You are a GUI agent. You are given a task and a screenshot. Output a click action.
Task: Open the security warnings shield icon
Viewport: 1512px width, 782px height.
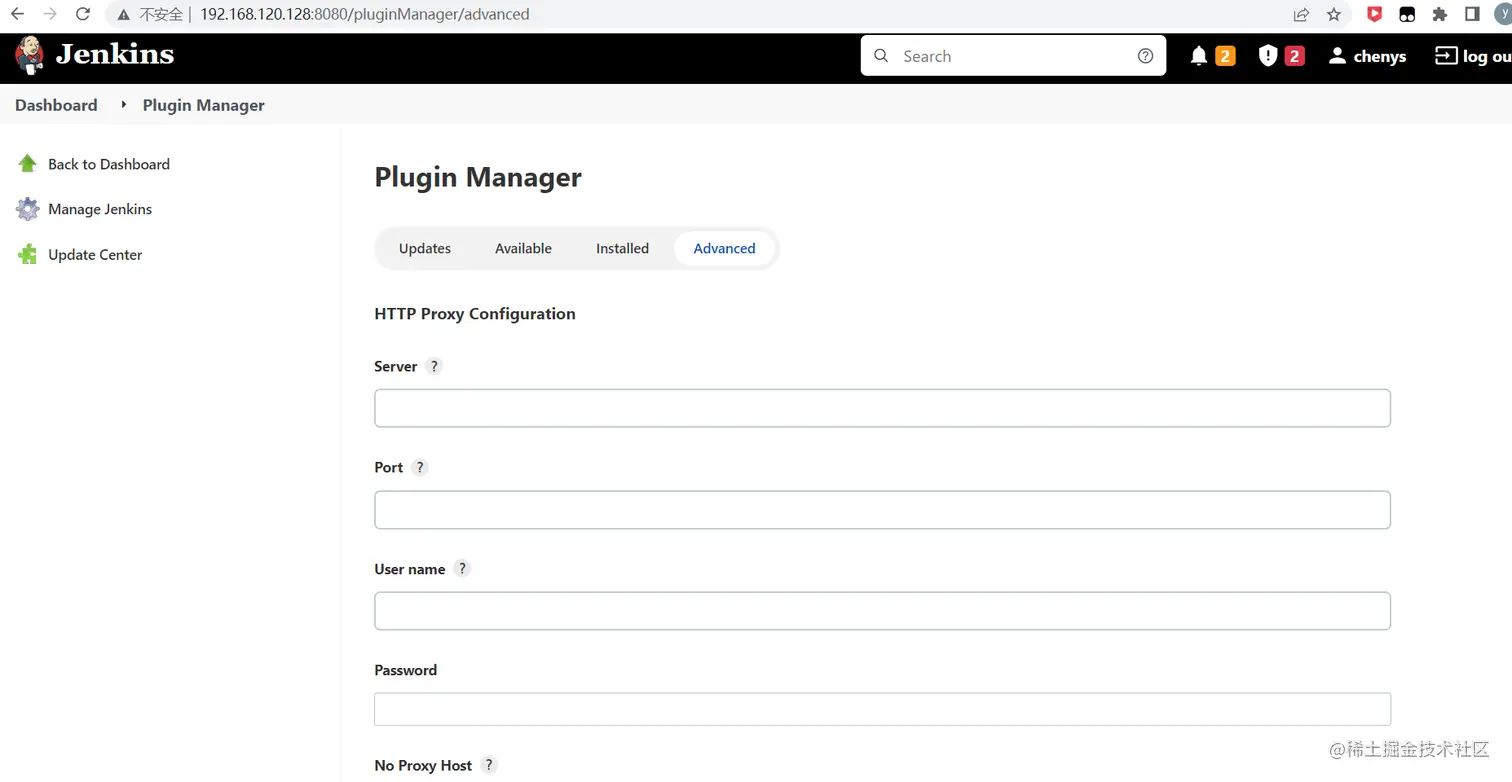point(1268,56)
